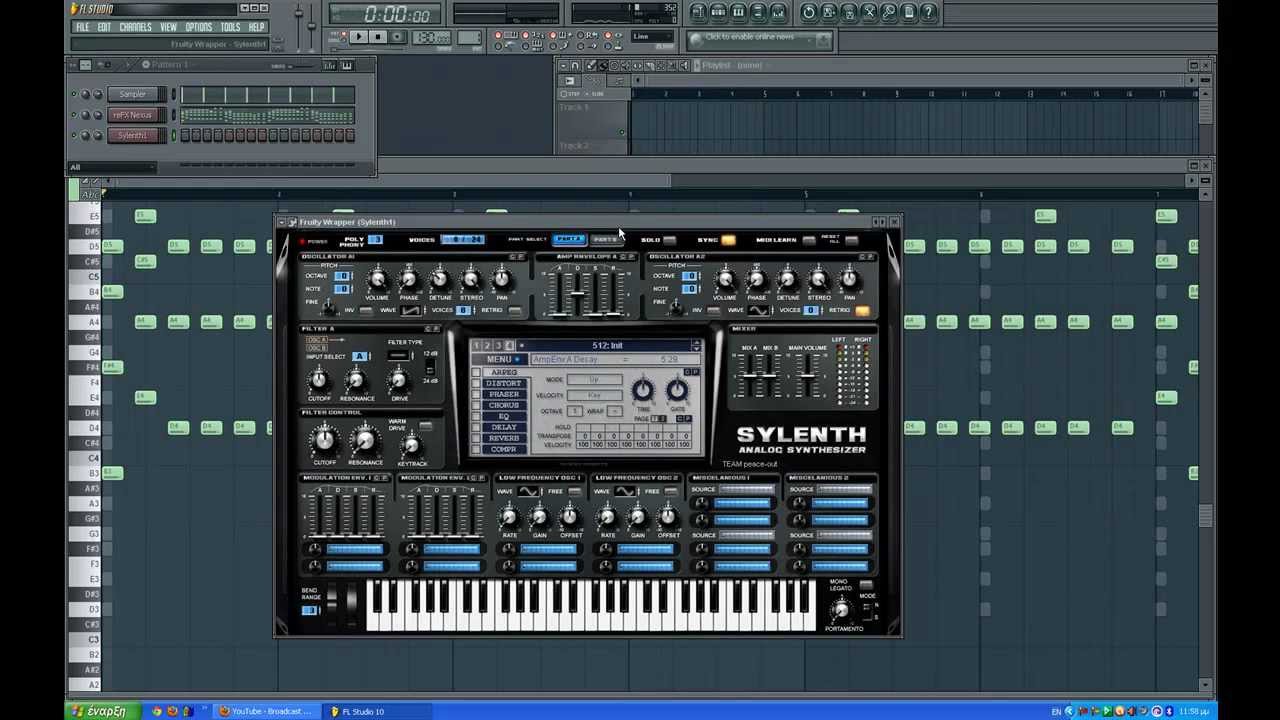
Task: Enable the PHASER effect checkbox
Action: pos(477,395)
